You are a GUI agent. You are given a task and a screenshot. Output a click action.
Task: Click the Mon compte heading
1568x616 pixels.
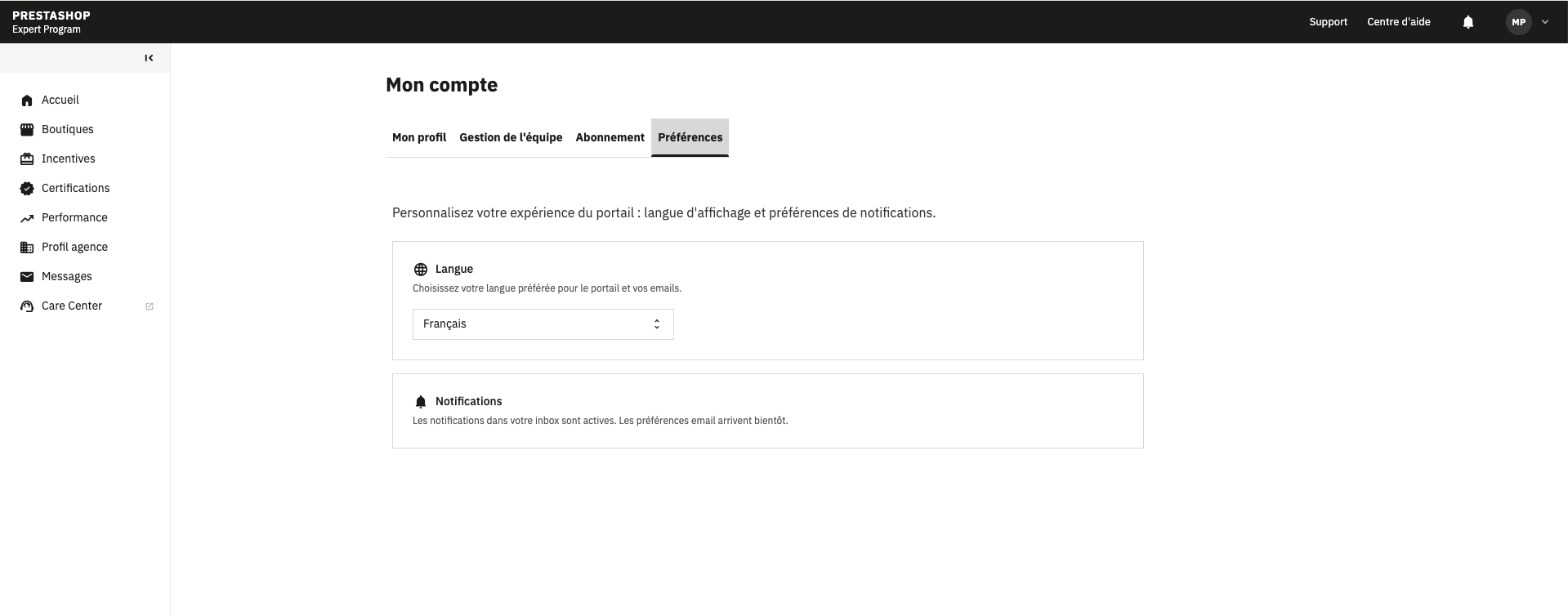pos(441,85)
